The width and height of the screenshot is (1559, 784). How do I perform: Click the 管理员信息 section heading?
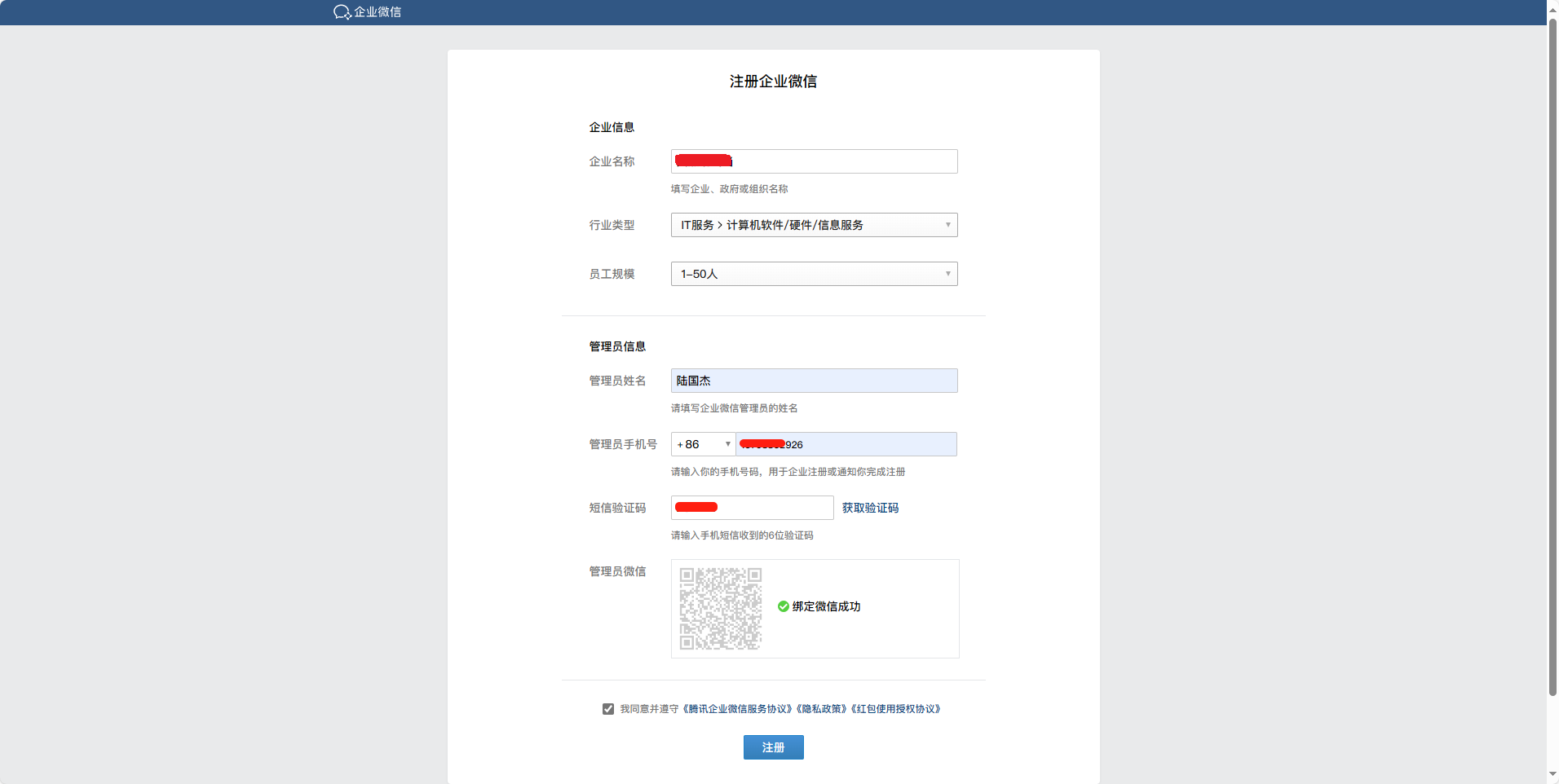617,346
